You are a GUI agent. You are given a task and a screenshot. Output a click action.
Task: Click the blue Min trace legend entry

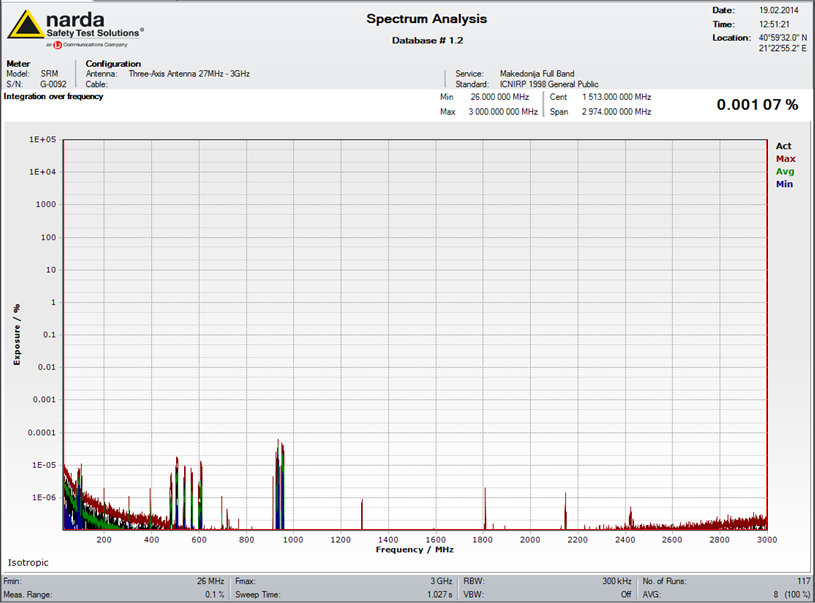[785, 184]
